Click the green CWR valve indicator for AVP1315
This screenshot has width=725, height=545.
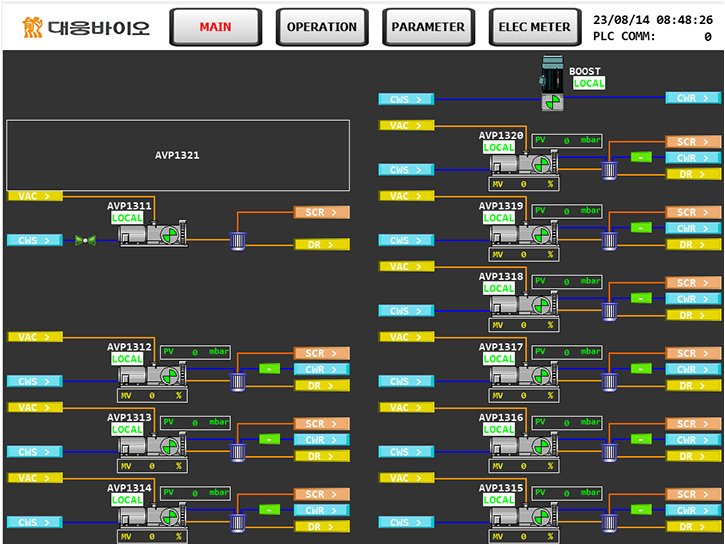point(641,509)
